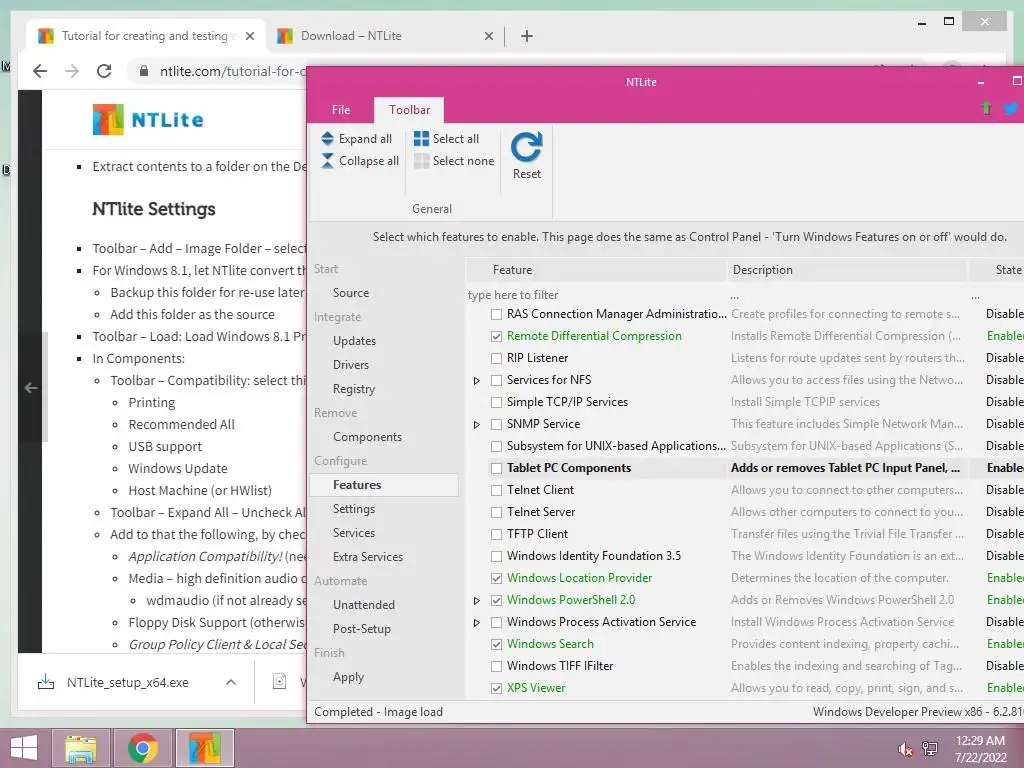Toggle the Tablet PC Components checkbox
Image resolution: width=1024 pixels, height=768 pixels.
point(496,468)
